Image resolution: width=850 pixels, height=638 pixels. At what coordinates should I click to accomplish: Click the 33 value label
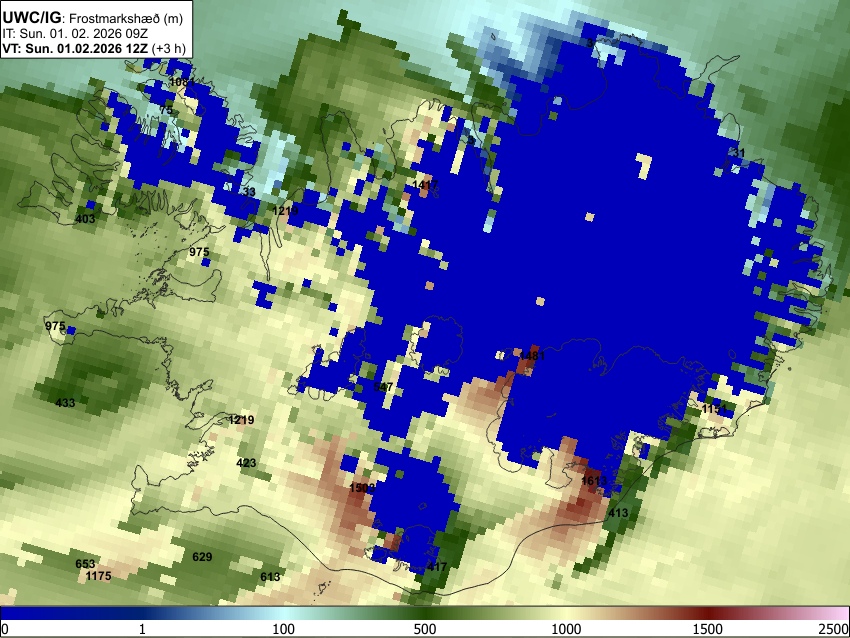(x=249, y=192)
